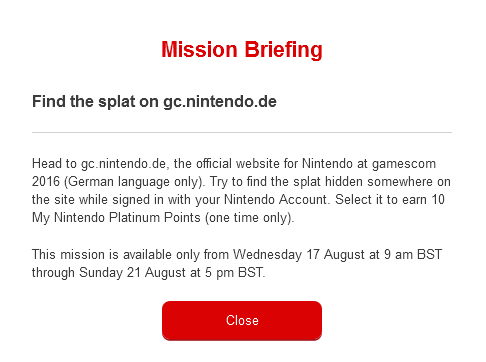Click the red Mission Briefing title
The height and width of the screenshot is (362, 486).
[242, 50]
